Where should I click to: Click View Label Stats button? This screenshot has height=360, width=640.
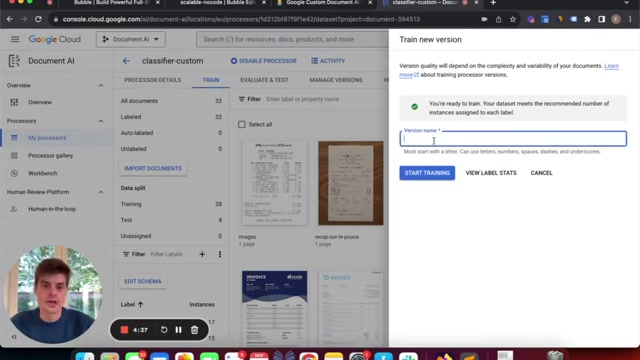[x=491, y=173]
